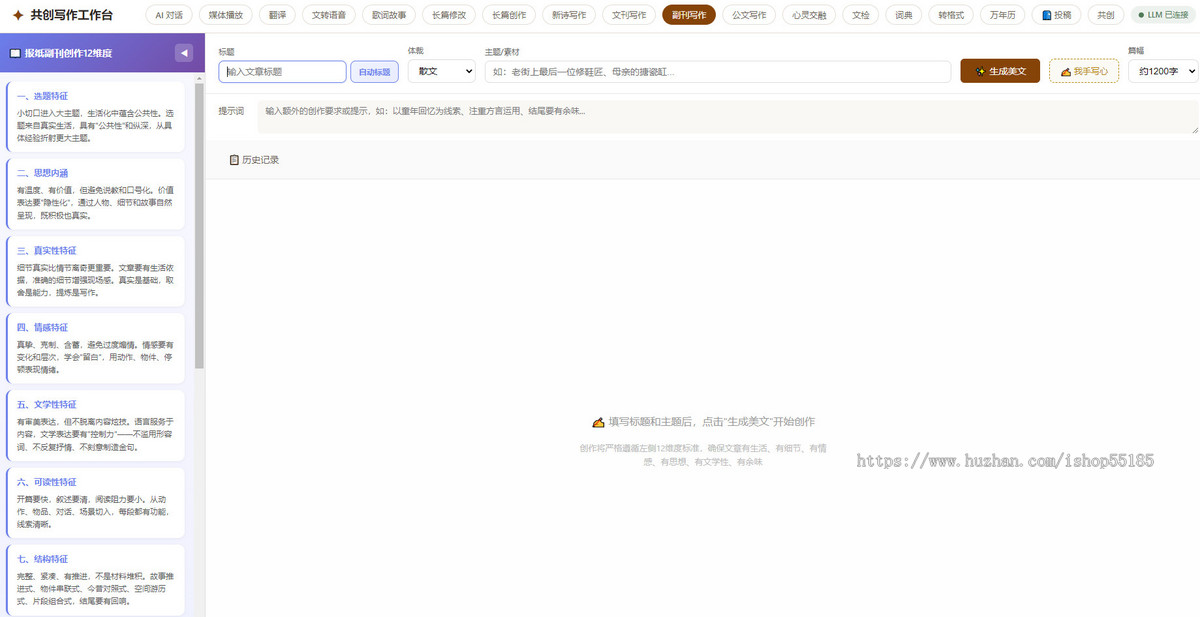Screen dimensions: 1200x617
Task: Click the clipboard icon beside 历史记录
Action: click(x=235, y=160)
